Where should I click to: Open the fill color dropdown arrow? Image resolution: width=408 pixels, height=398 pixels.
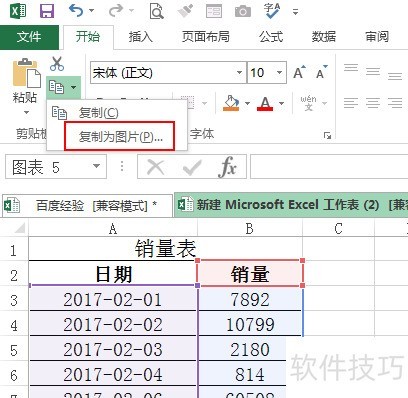tap(247, 103)
